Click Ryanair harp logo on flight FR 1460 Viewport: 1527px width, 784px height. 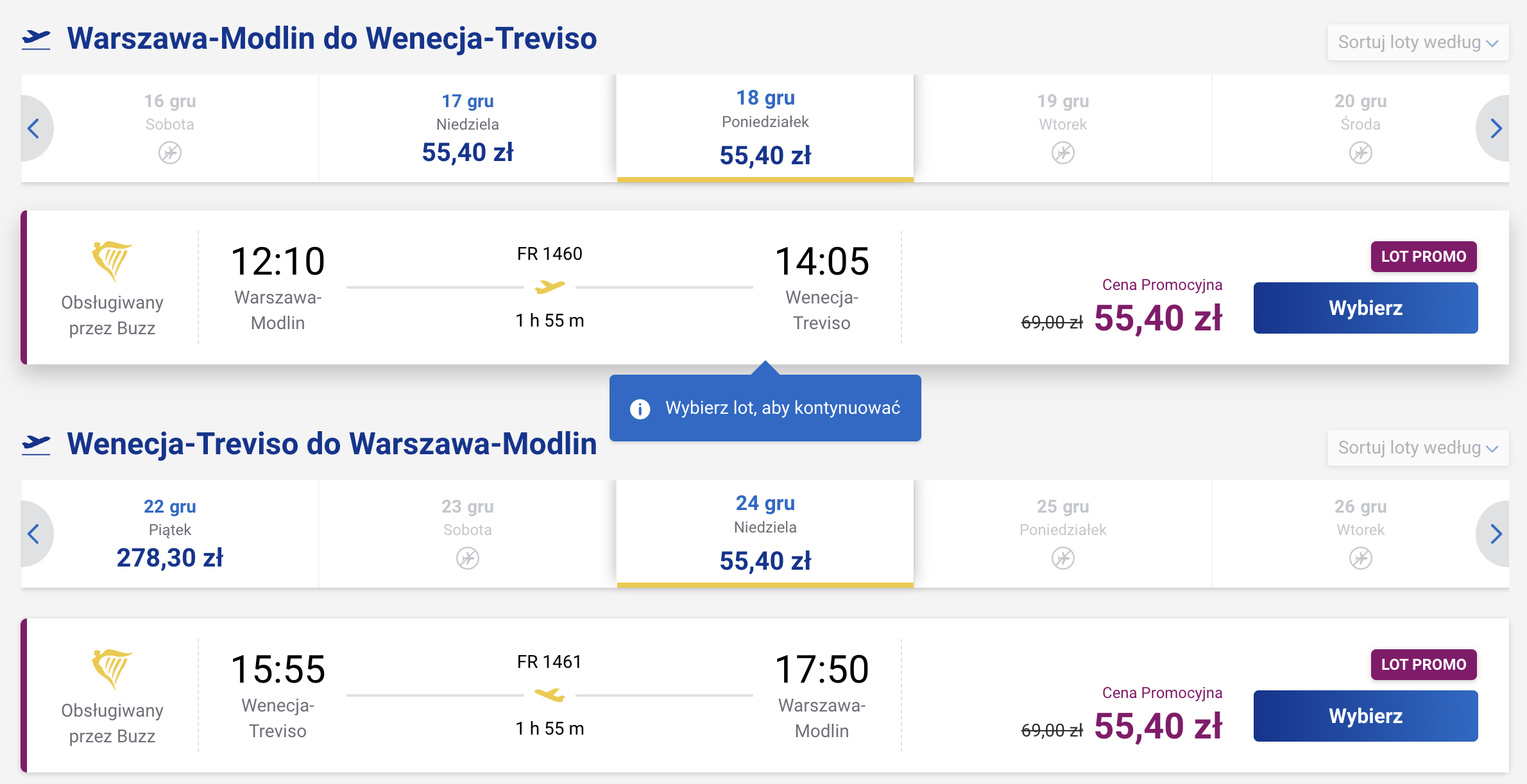tap(112, 260)
